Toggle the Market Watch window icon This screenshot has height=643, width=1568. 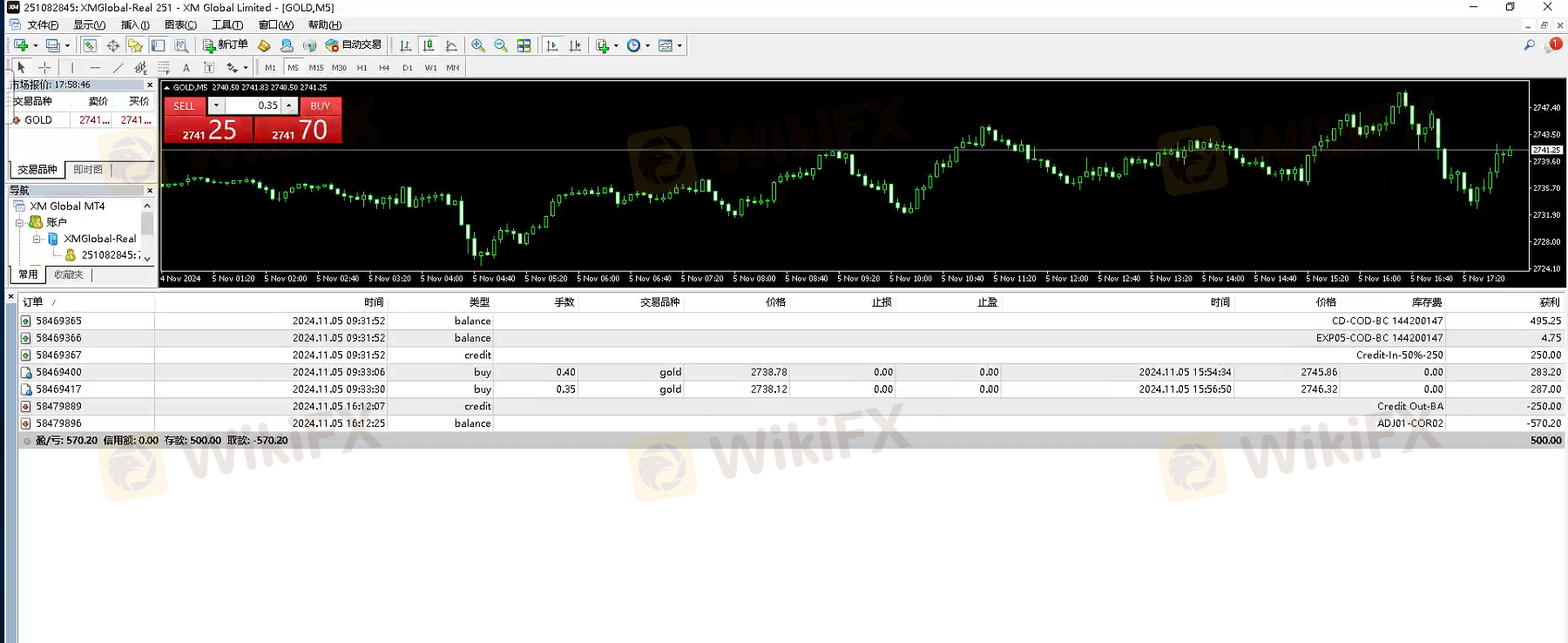[x=90, y=45]
